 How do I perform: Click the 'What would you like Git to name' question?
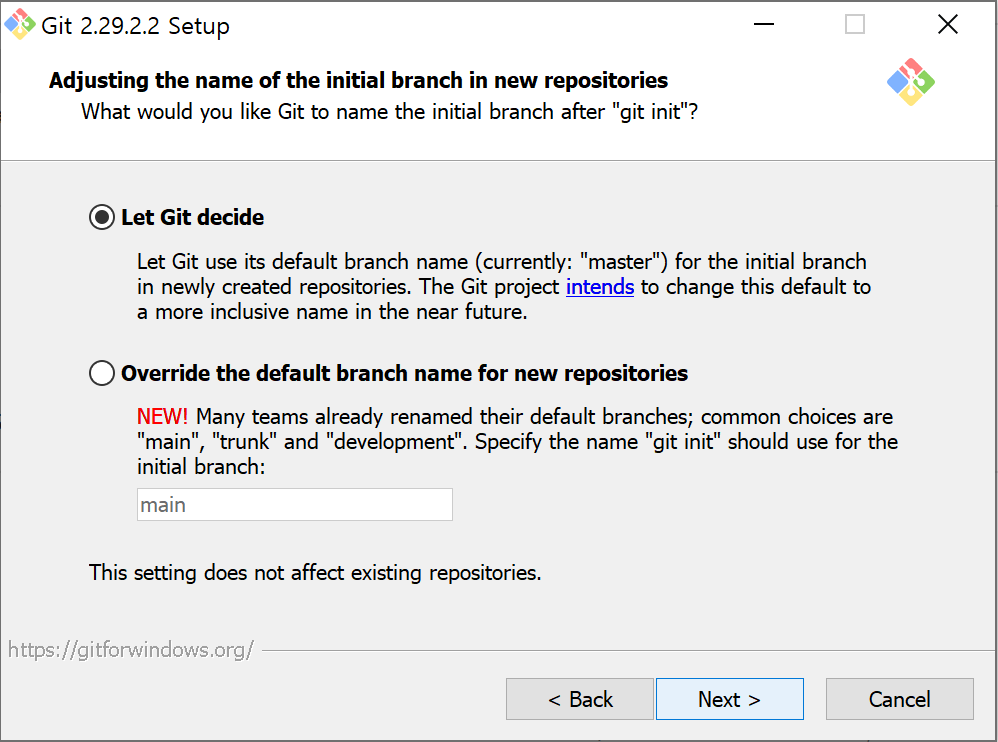[x=390, y=112]
